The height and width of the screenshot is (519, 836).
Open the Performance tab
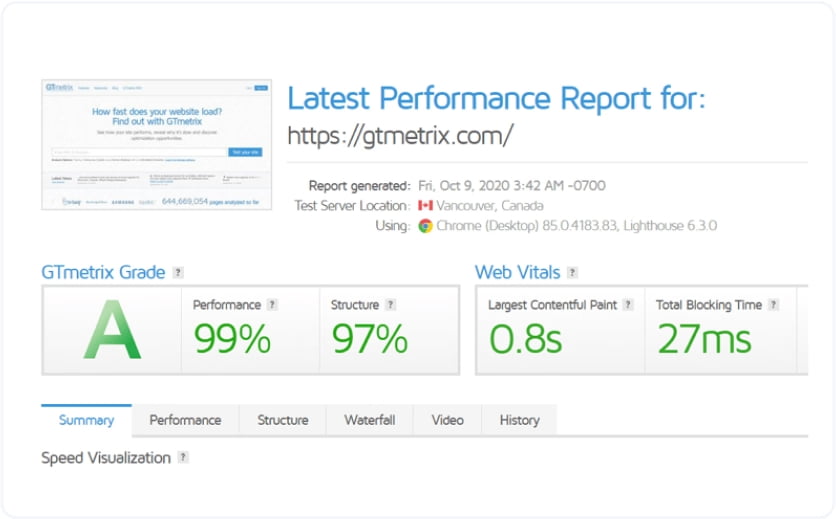point(185,420)
